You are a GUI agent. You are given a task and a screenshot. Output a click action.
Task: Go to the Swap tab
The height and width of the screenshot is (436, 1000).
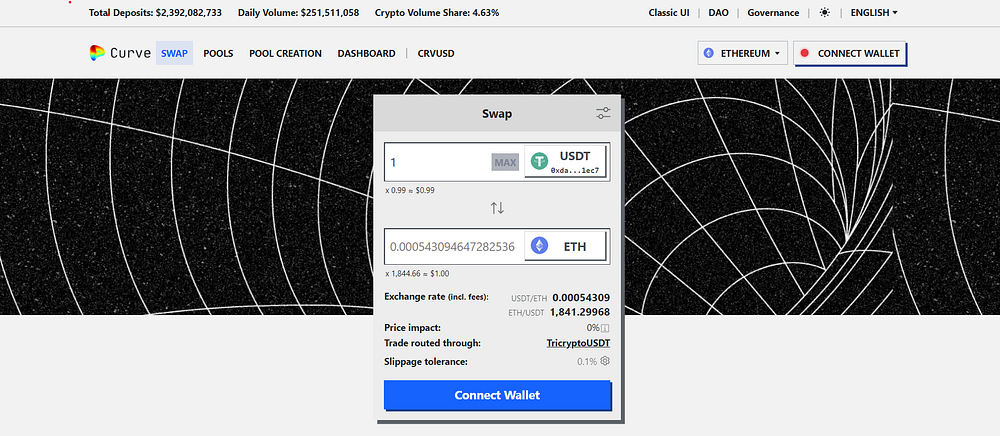[174, 54]
